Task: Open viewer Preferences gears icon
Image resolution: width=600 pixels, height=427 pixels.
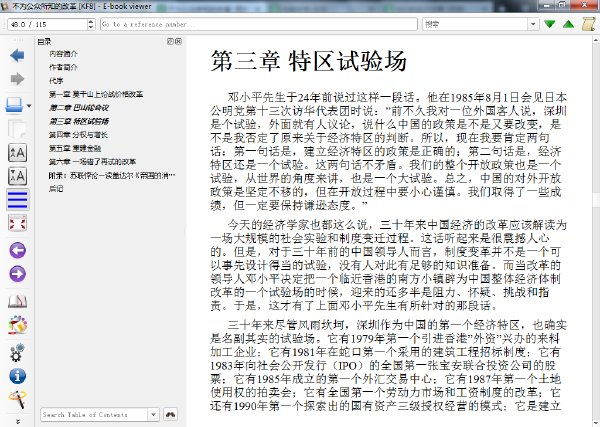Action: 17,352
